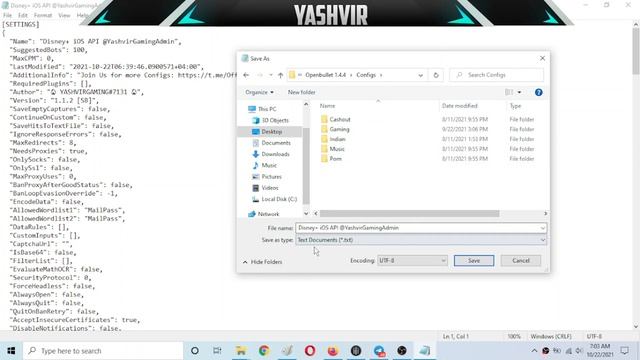Click the Save button

coord(474,260)
